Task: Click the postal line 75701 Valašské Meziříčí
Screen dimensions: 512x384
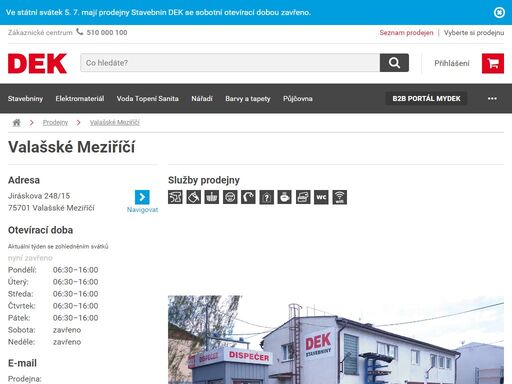Action: (x=51, y=208)
